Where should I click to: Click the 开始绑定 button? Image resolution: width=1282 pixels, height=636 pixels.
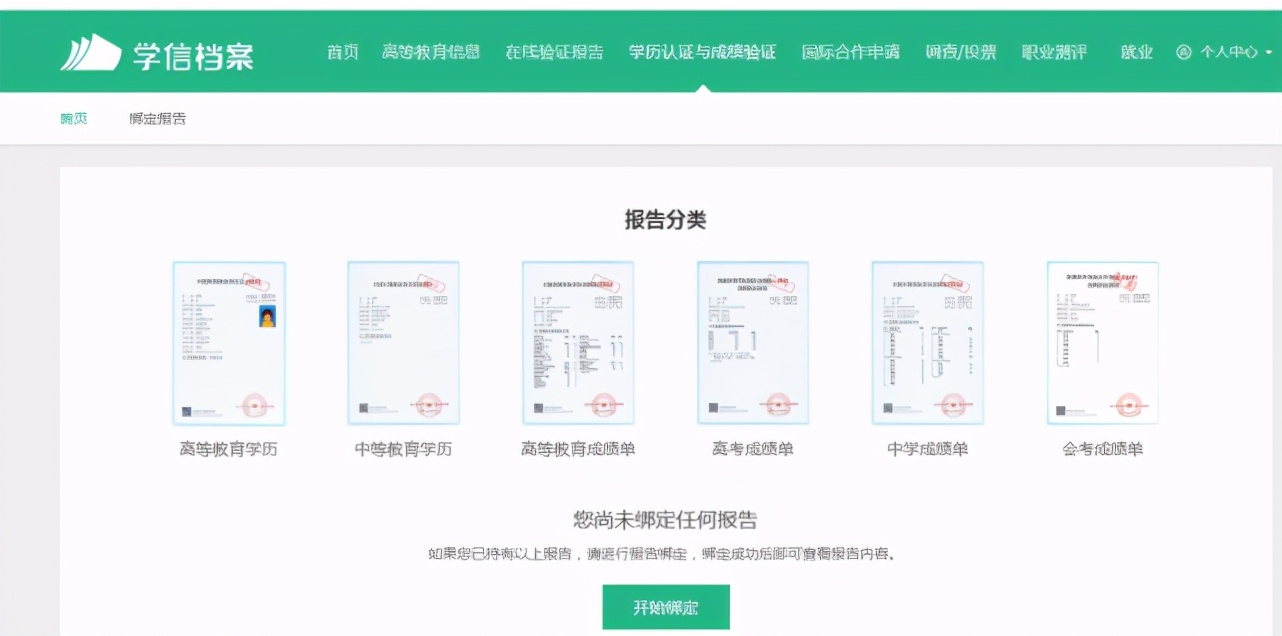tap(665, 607)
